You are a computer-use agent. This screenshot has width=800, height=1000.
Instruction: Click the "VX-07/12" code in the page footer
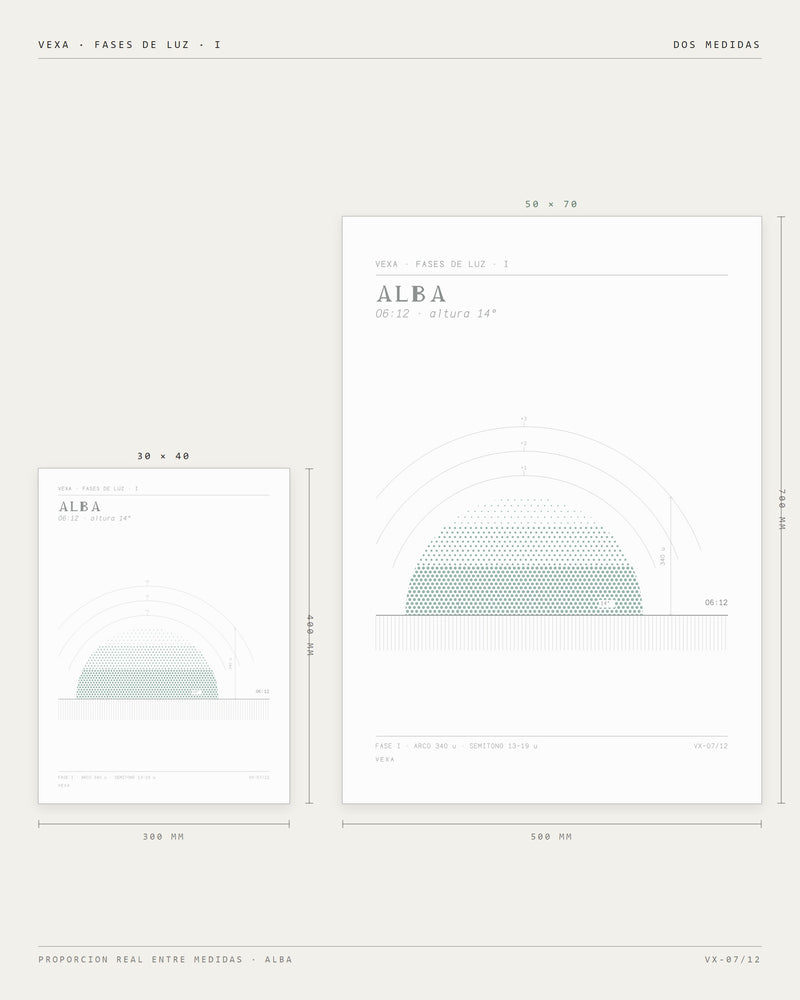click(x=732, y=959)
